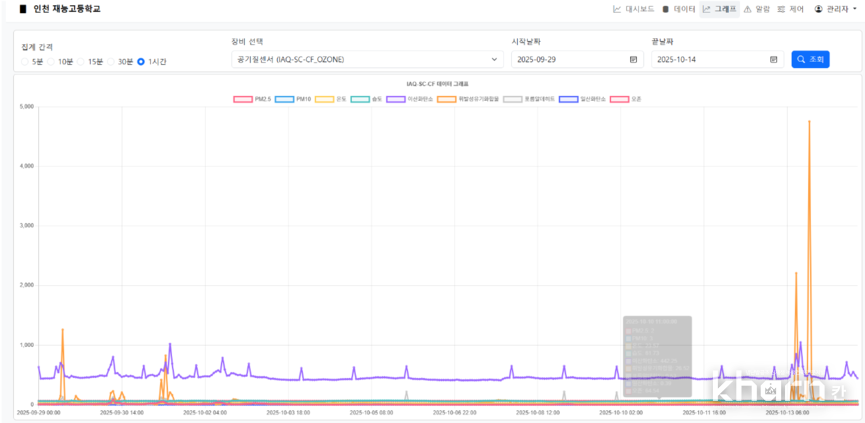Open the 관리자 account dropdown
This screenshot has width=865, height=423.
(x=835, y=9)
